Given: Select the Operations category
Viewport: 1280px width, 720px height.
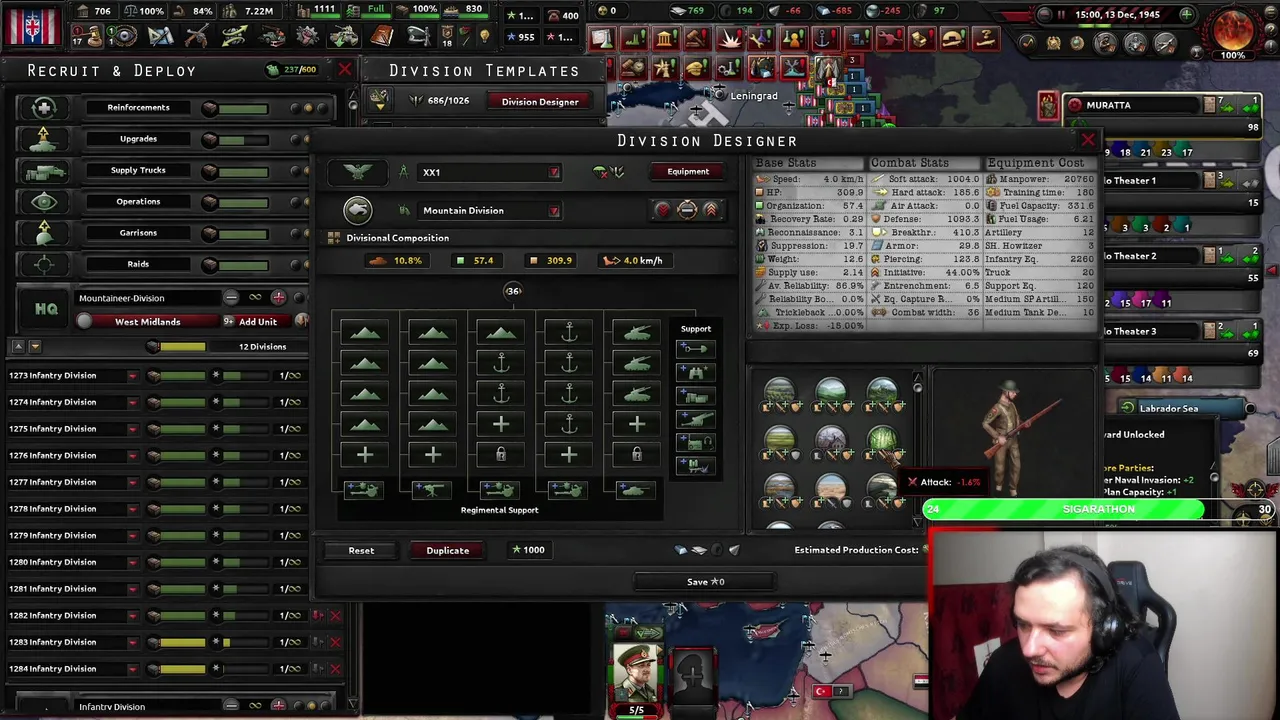Looking at the screenshot, I should coord(138,201).
